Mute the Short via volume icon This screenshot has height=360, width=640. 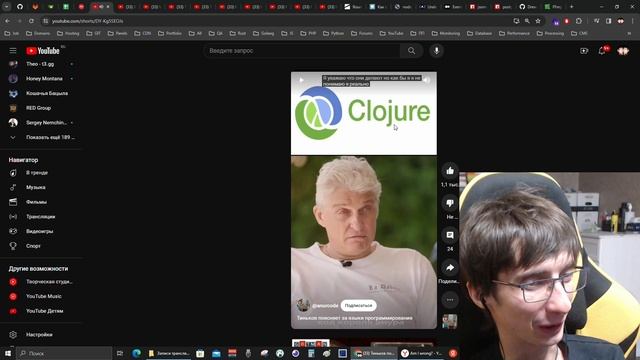(426, 80)
